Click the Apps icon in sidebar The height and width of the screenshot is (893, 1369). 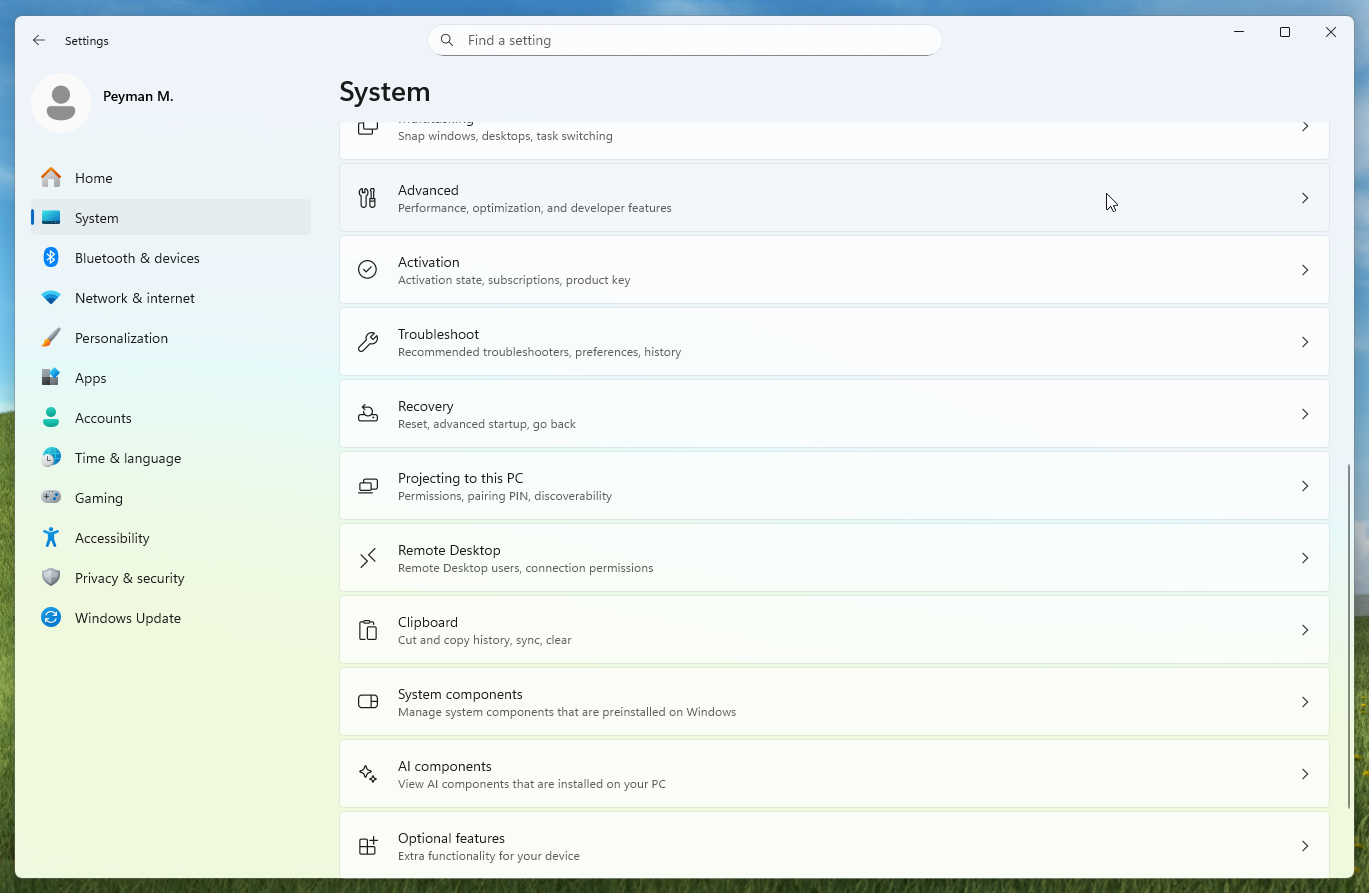tap(51, 378)
